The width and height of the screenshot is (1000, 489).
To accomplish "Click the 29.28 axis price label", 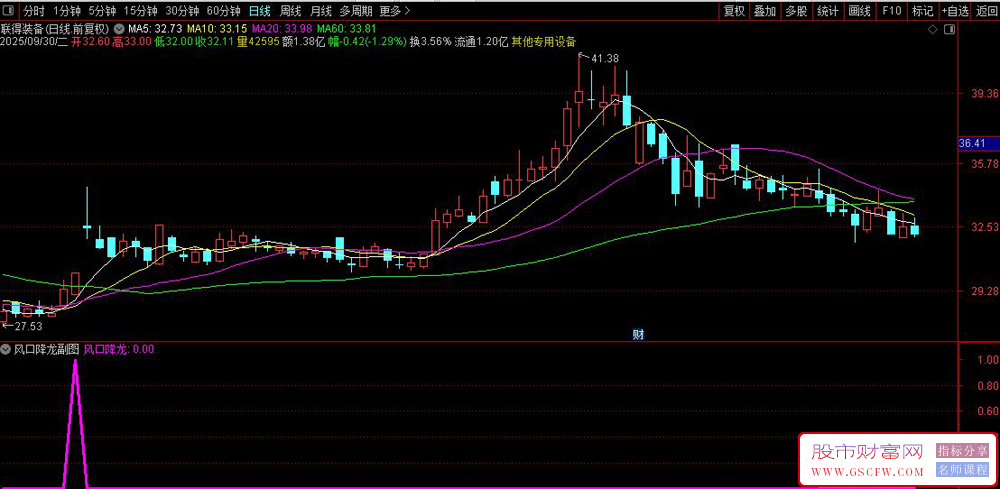I will click(x=984, y=291).
